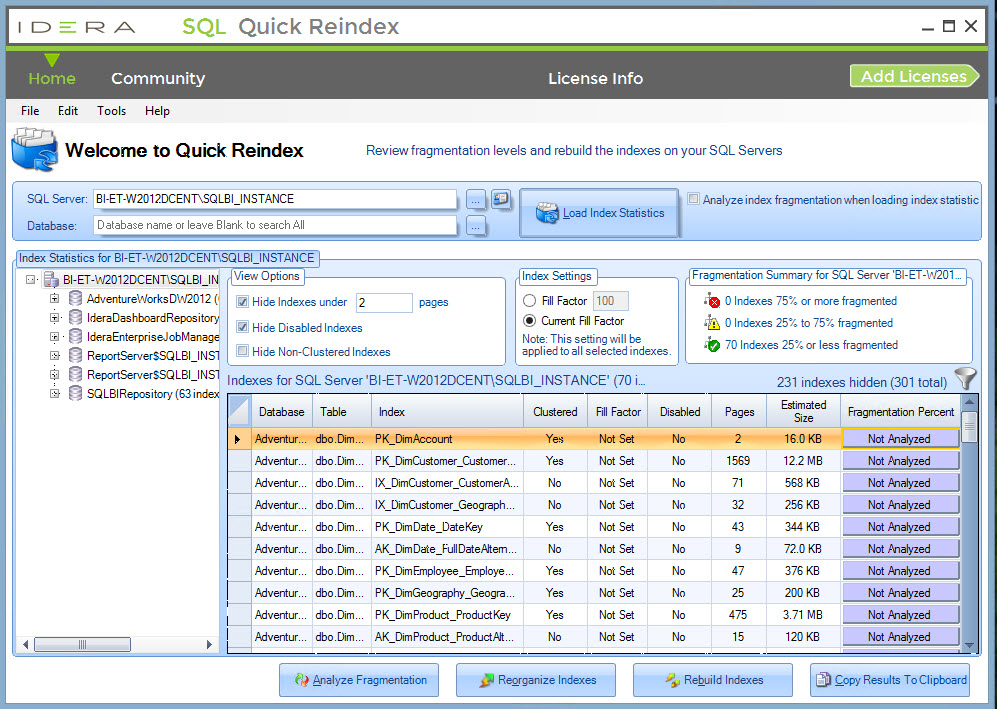The width and height of the screenshot is (997, 709).
Task: Expand the IderaEnterpriseJobManage tree node
Action: click(x=55, y=336)
